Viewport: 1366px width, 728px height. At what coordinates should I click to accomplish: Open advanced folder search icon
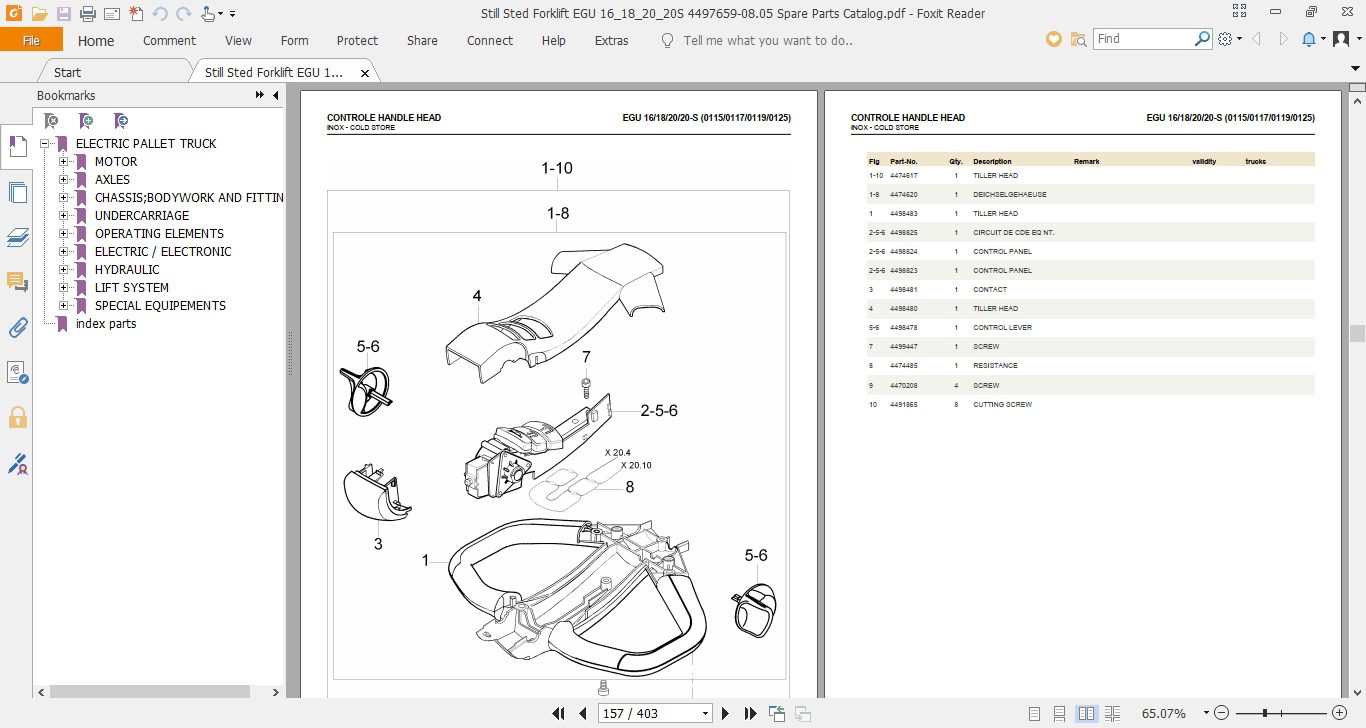coord(1078,39)
